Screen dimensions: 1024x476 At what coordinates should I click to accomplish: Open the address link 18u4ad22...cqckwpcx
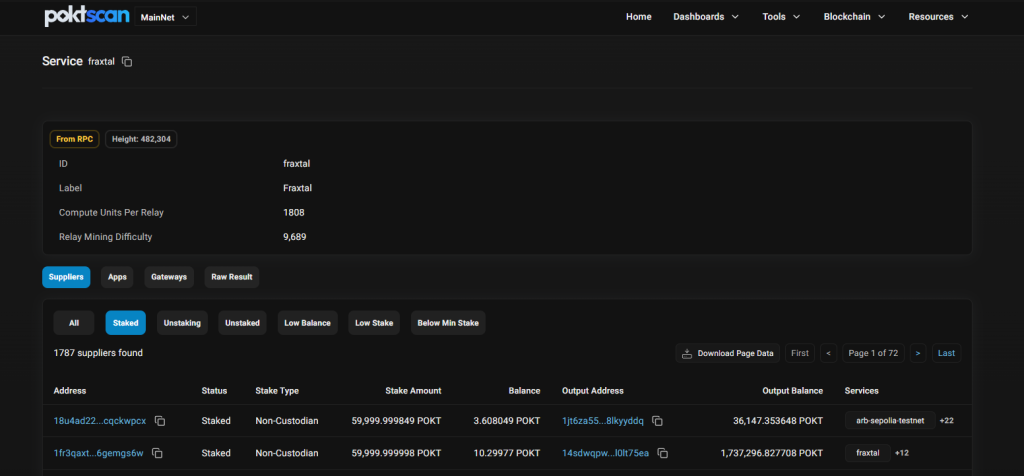[100, 421]
